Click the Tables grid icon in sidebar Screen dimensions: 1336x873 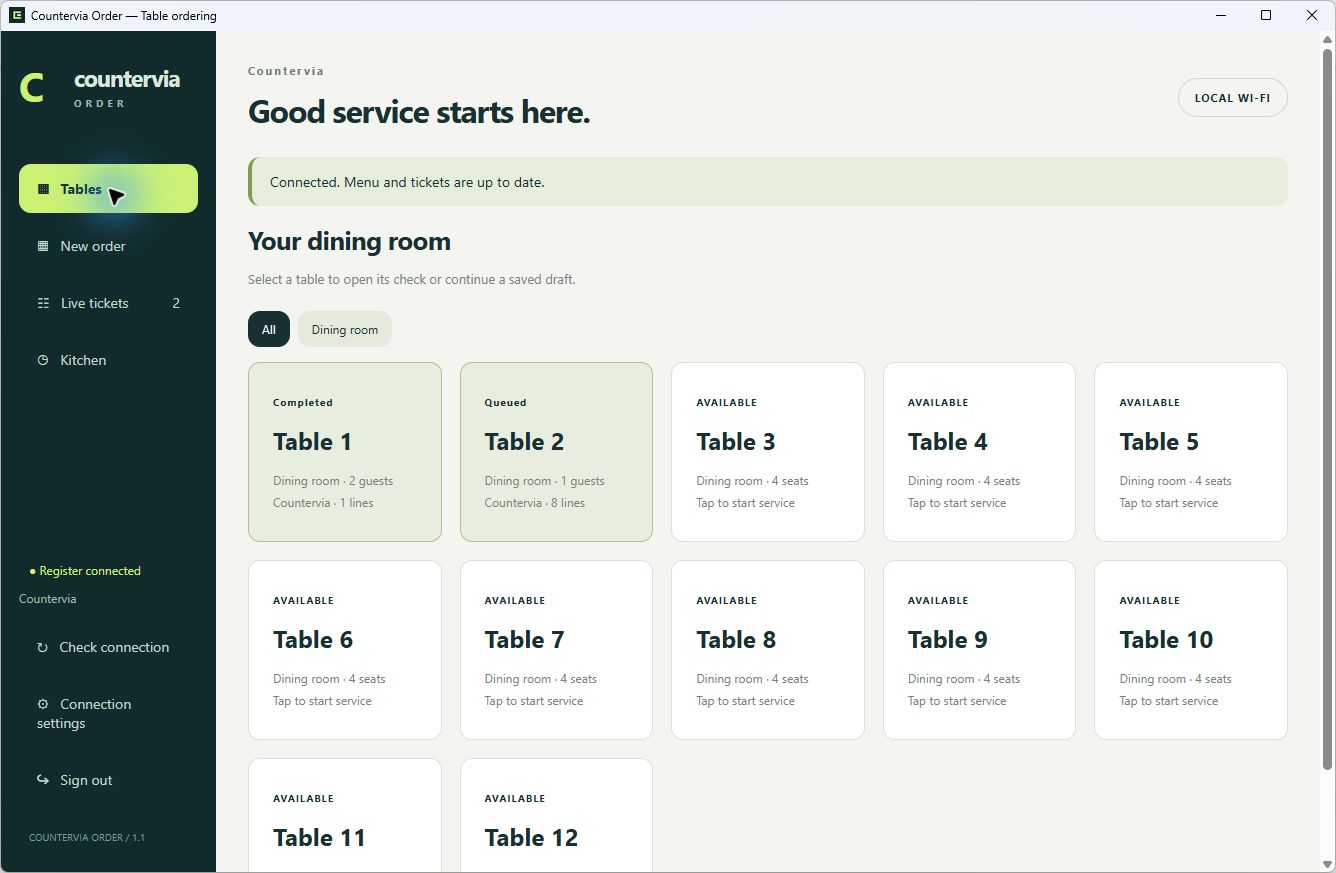pos(43,189)
